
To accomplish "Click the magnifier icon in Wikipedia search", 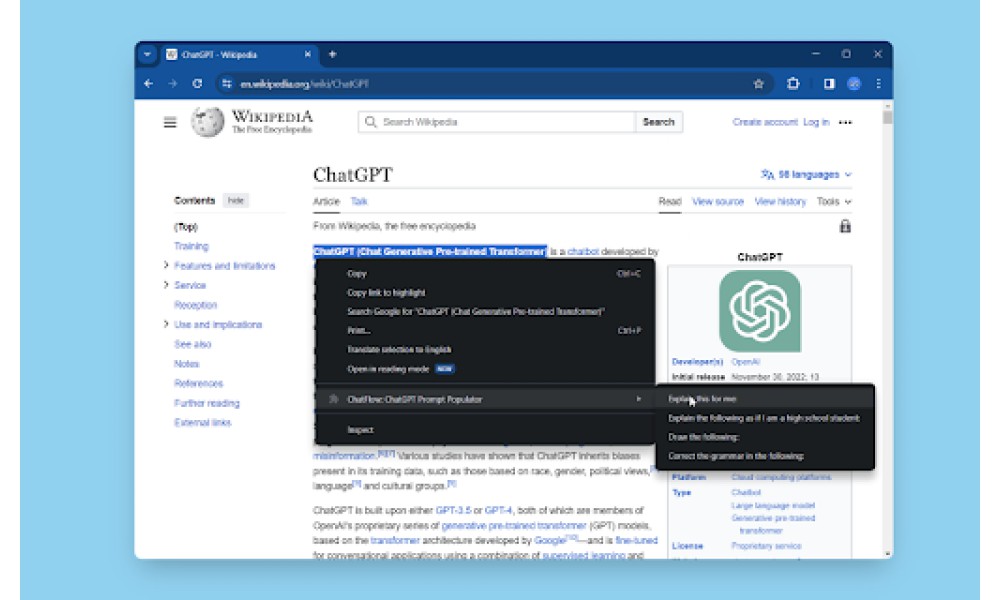I will click(371, 122).
